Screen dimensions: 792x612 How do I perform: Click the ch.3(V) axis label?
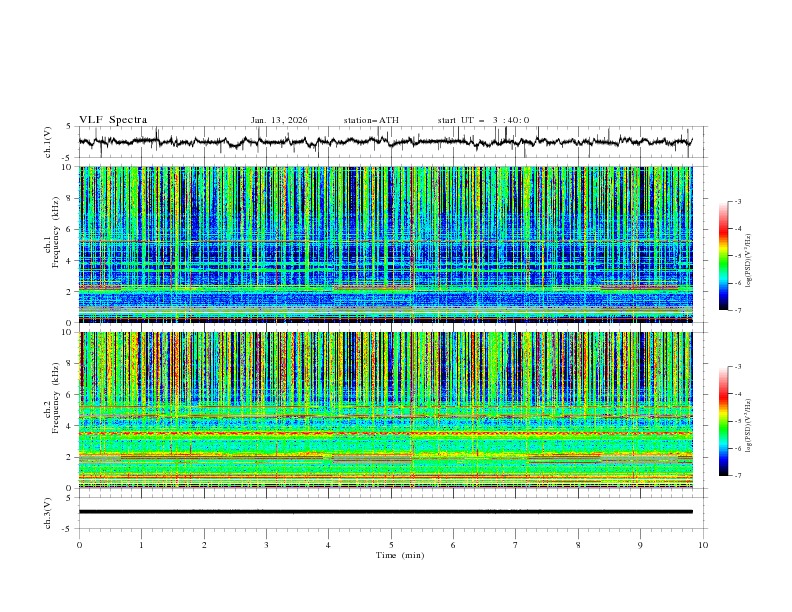(x=47, y=511)
